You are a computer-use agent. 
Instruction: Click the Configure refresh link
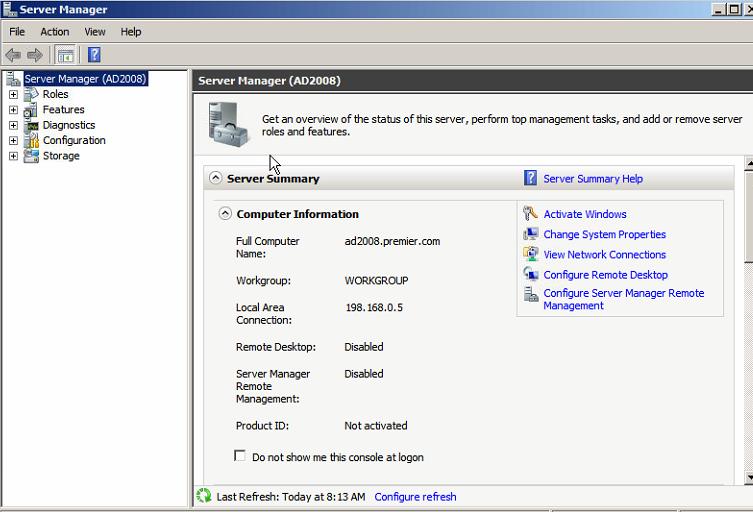[x=415, y=497]
